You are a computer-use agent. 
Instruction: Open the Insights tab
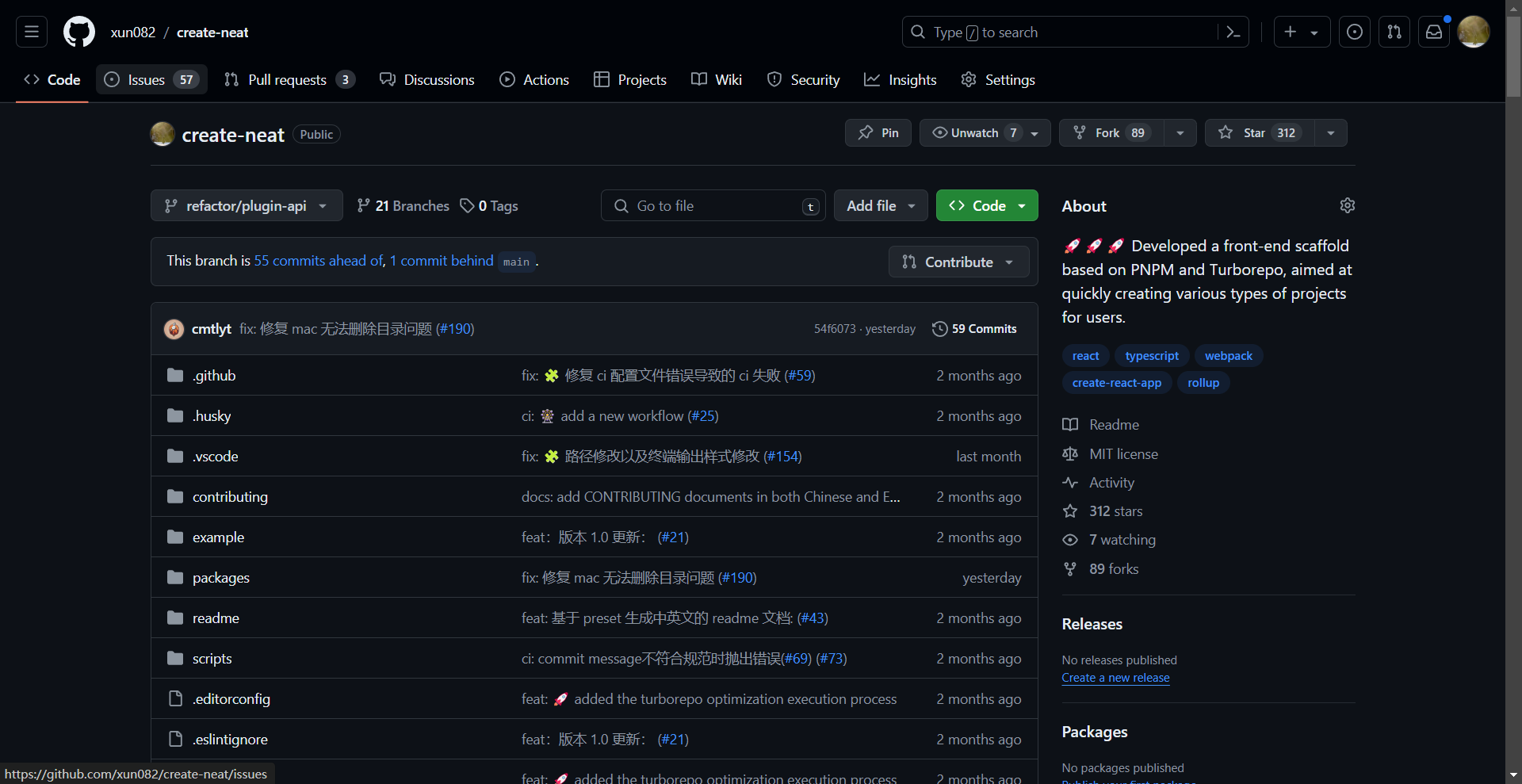click(x=901, y=79)
